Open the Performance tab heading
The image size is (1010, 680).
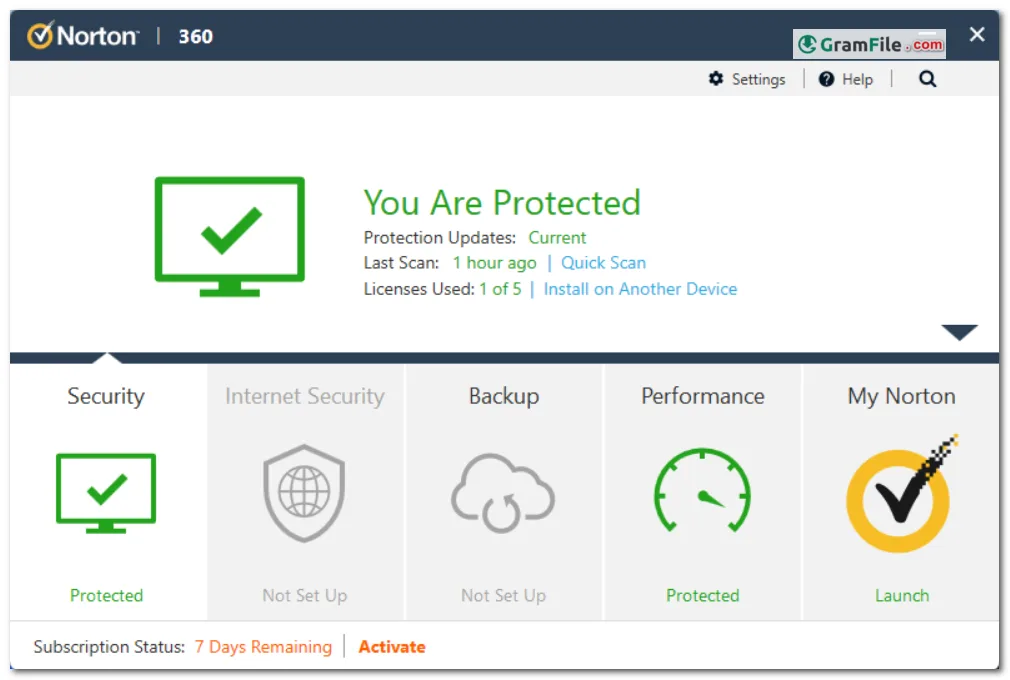tap(703, 396)
